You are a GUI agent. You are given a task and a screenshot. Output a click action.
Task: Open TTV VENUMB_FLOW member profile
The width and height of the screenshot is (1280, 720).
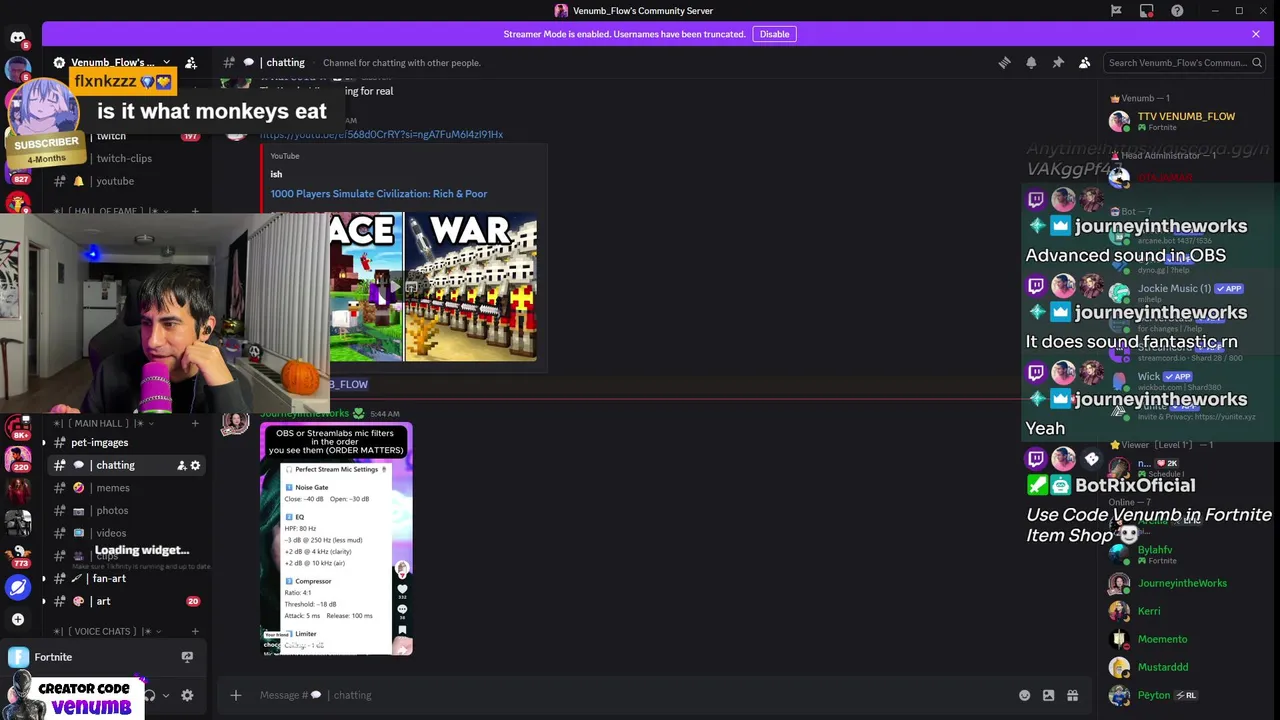1186,121
